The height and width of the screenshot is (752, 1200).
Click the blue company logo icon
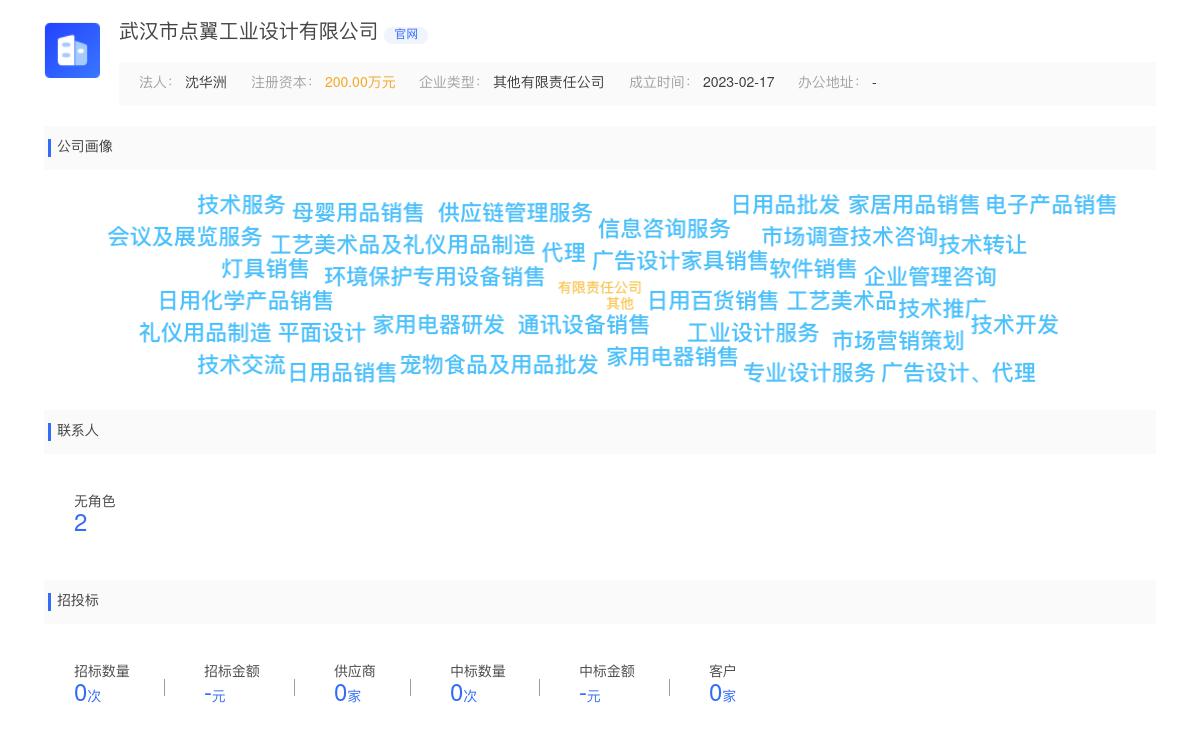pyautogui.click(x=72, y=50)
